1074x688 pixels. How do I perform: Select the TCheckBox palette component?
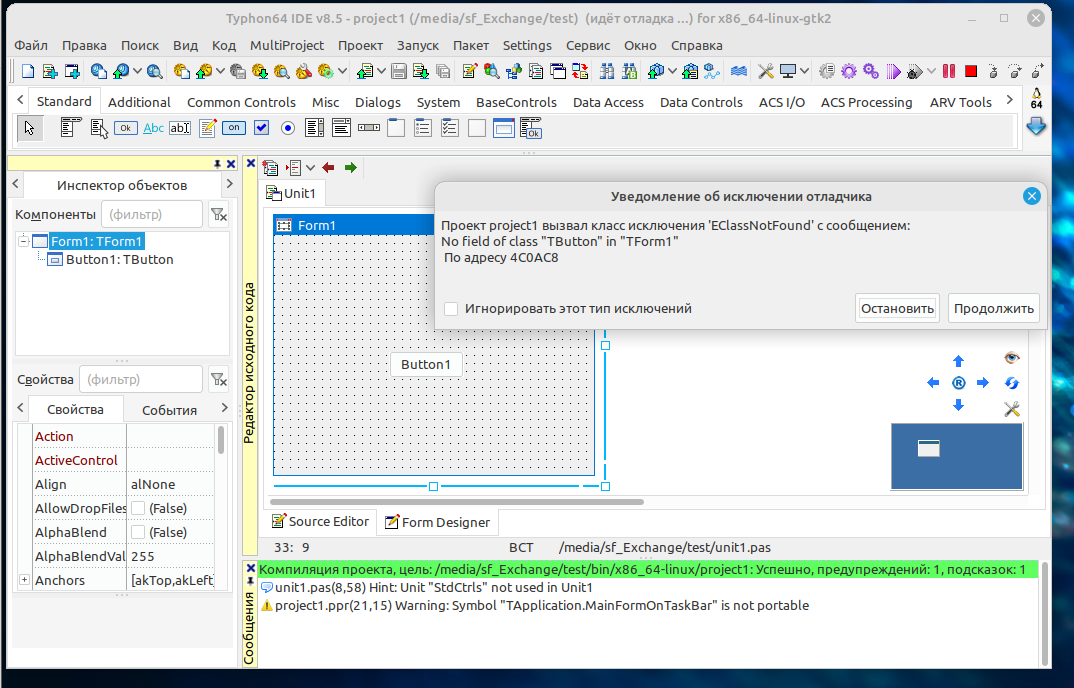point(261,127)
